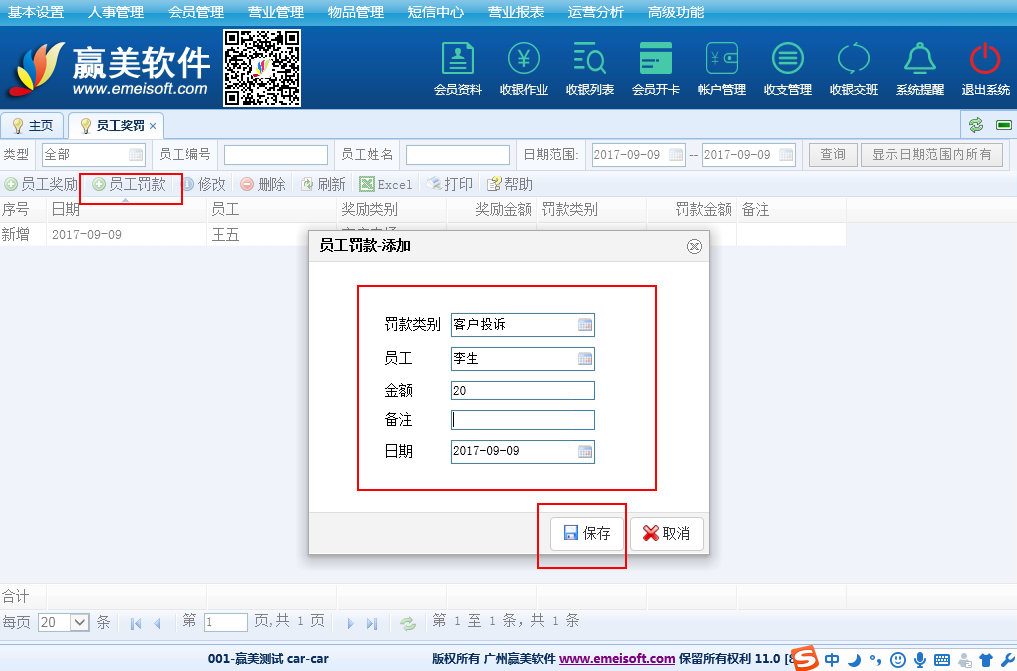Screen dimensions: 1017x671
Task: Click the 退出系统 power icon
Action: coord(985,68)
